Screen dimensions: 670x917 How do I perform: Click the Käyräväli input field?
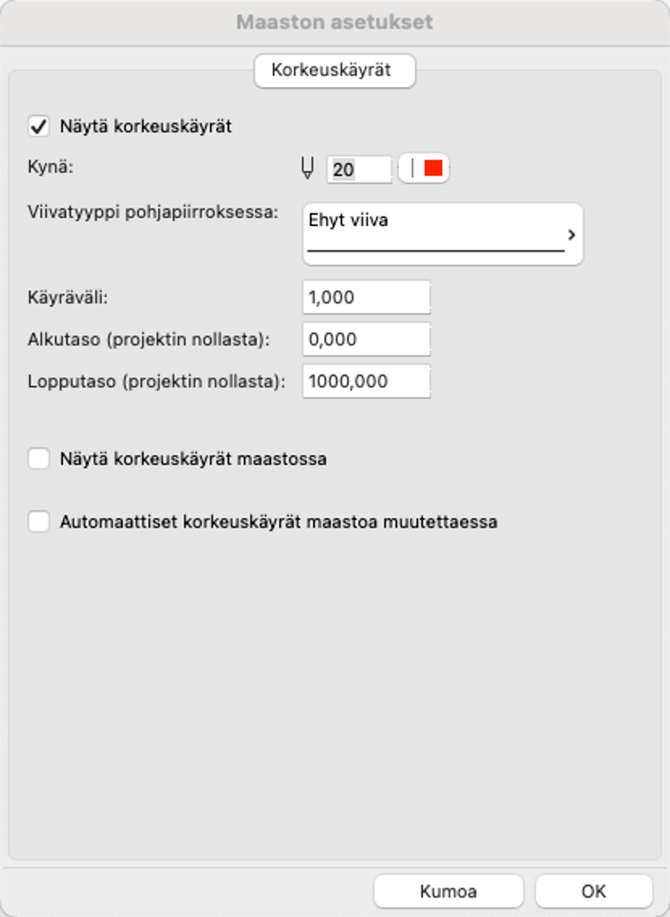366,298
